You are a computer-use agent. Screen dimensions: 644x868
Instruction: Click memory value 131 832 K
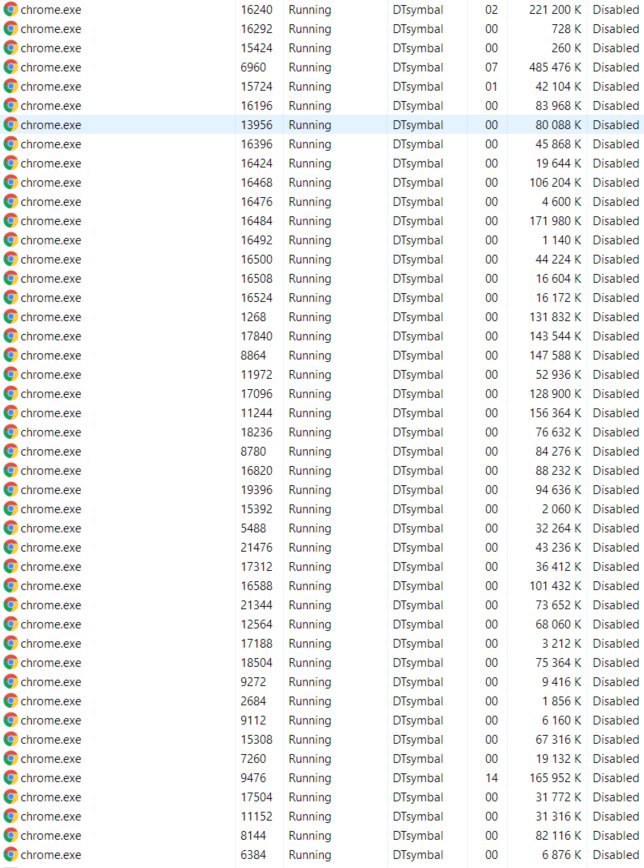pos(555,317)
